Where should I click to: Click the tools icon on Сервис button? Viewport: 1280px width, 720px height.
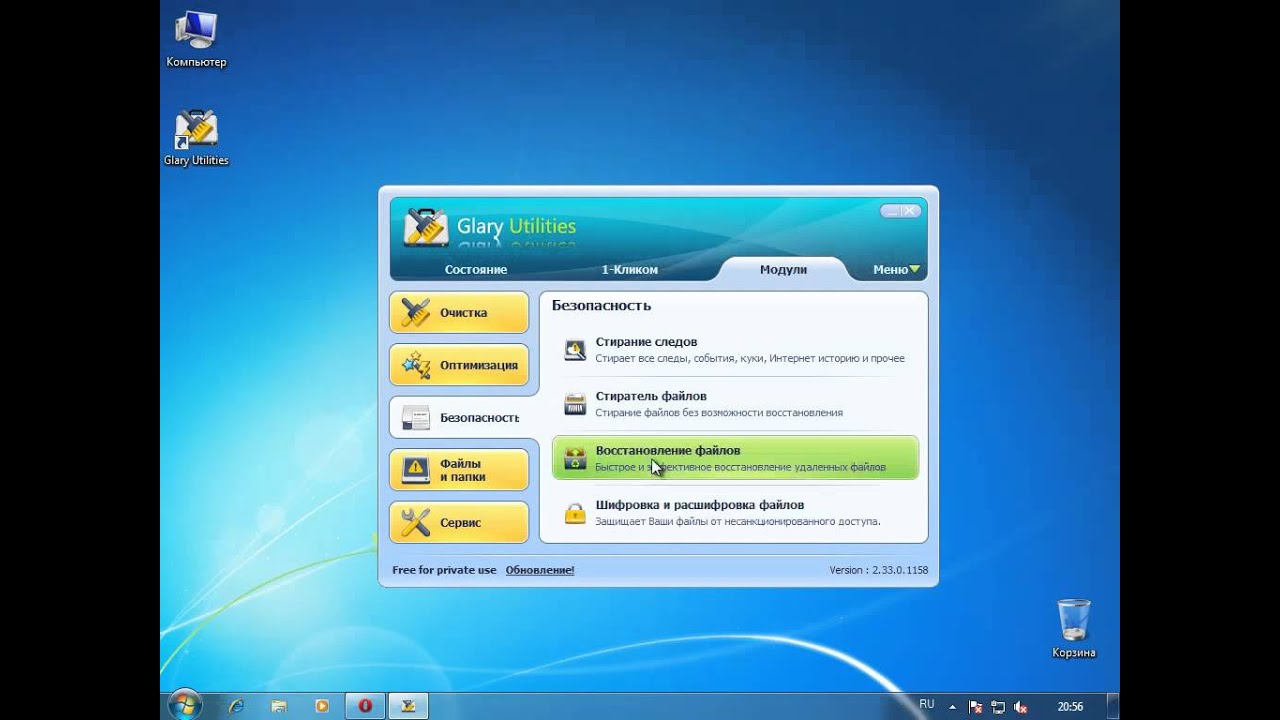coord(415,522)
